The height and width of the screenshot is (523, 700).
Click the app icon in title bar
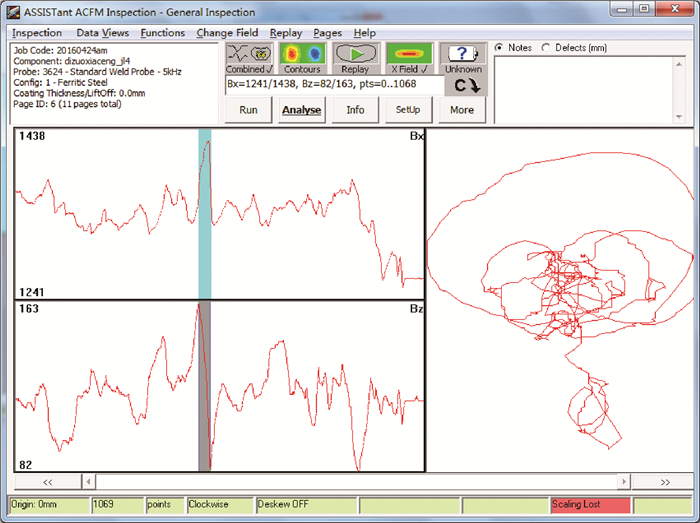(13, 12)
